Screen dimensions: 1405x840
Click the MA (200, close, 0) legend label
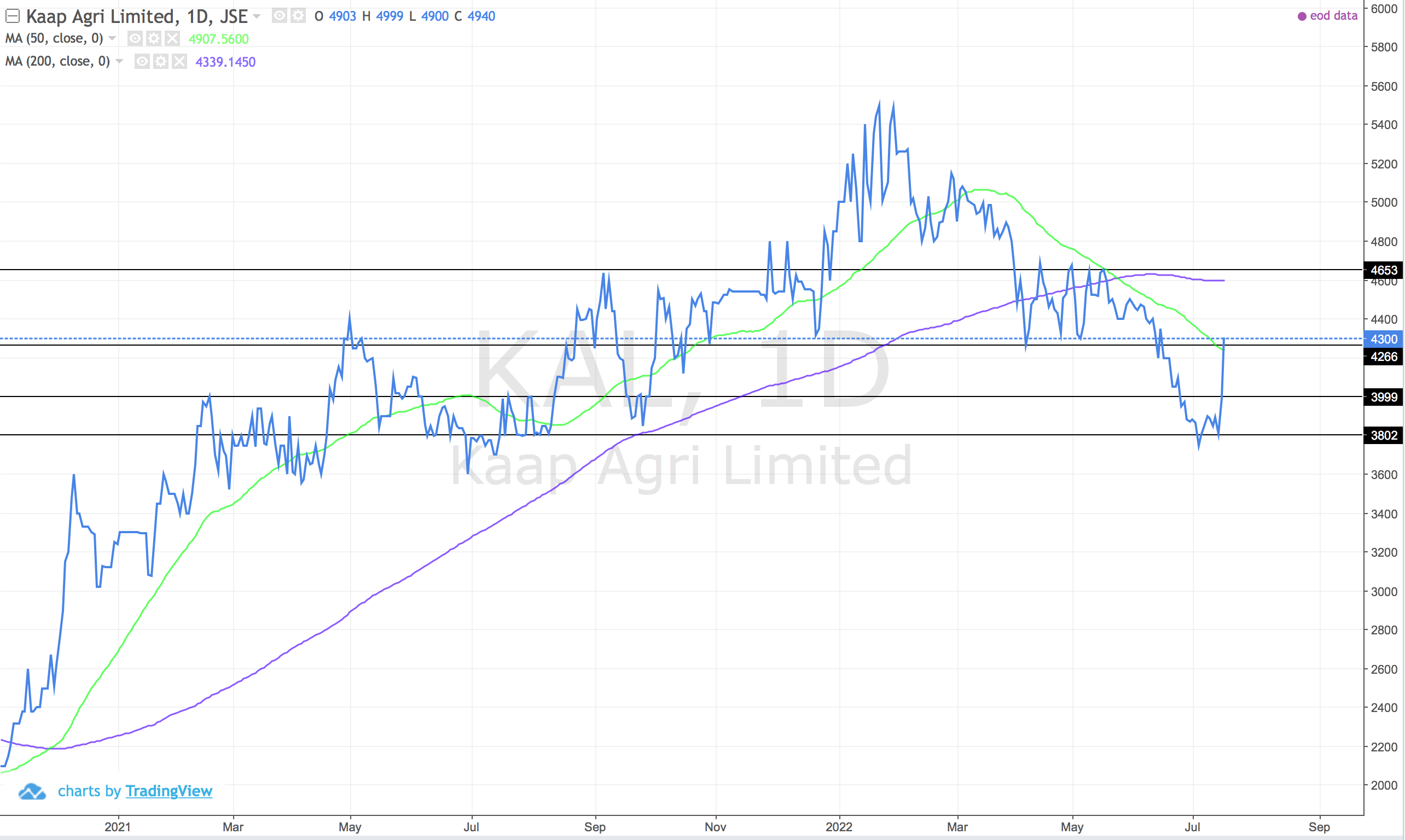(58, 61)
